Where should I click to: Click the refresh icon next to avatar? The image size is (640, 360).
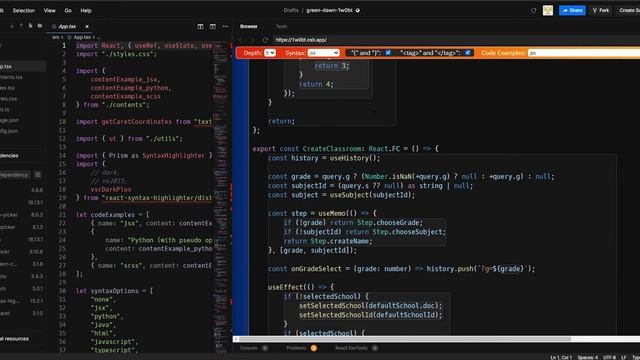point(533,11)
